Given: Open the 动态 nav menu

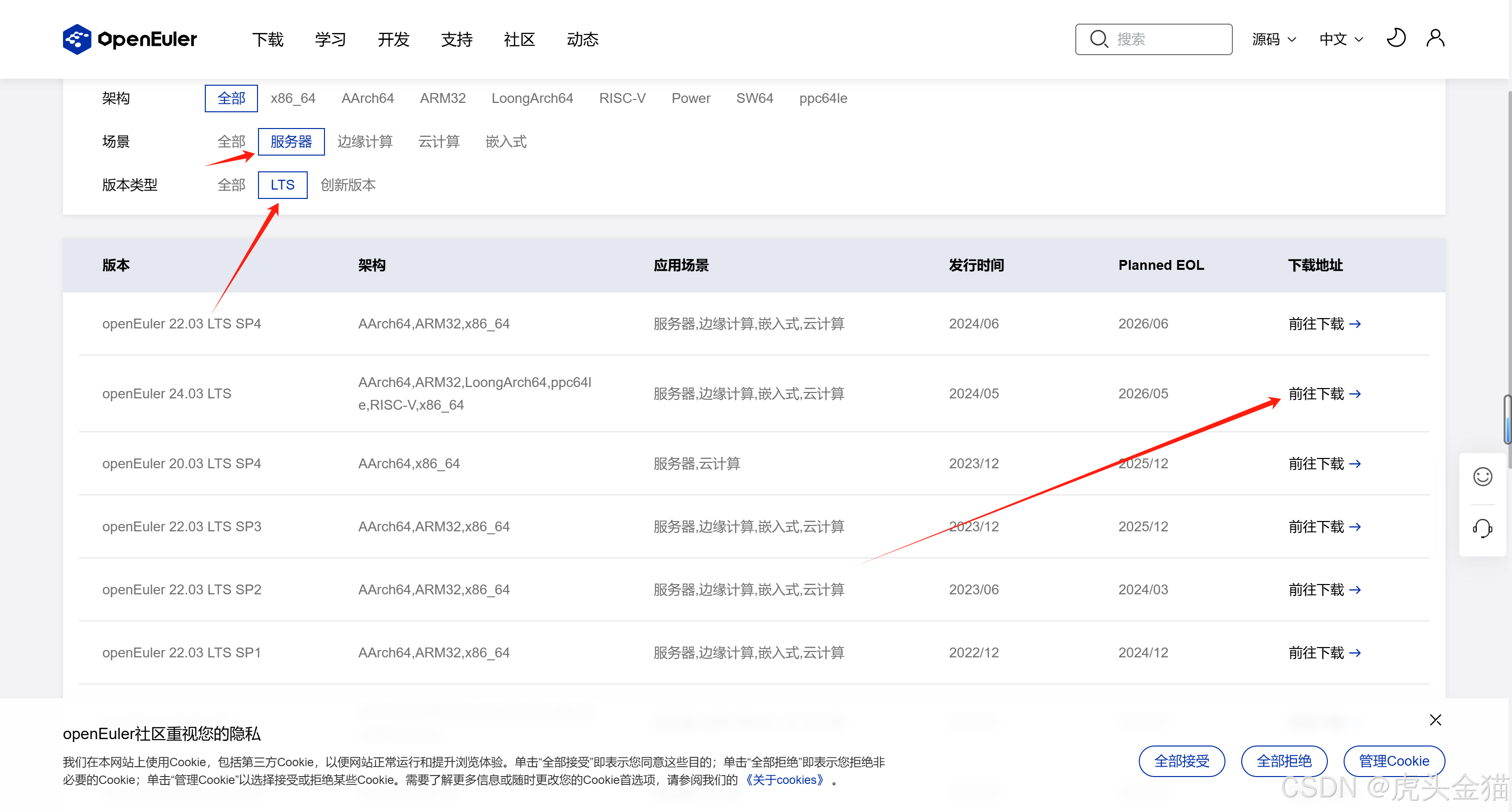Looking at the screenshot, I should pos(582,39).
